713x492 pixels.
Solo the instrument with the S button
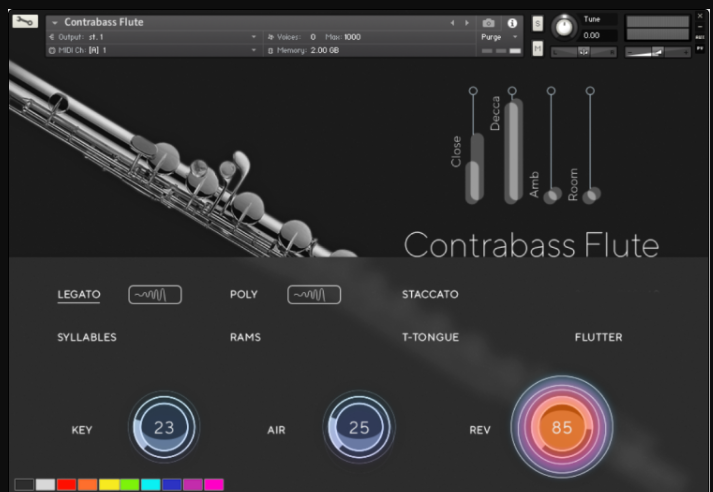[537, 24]
